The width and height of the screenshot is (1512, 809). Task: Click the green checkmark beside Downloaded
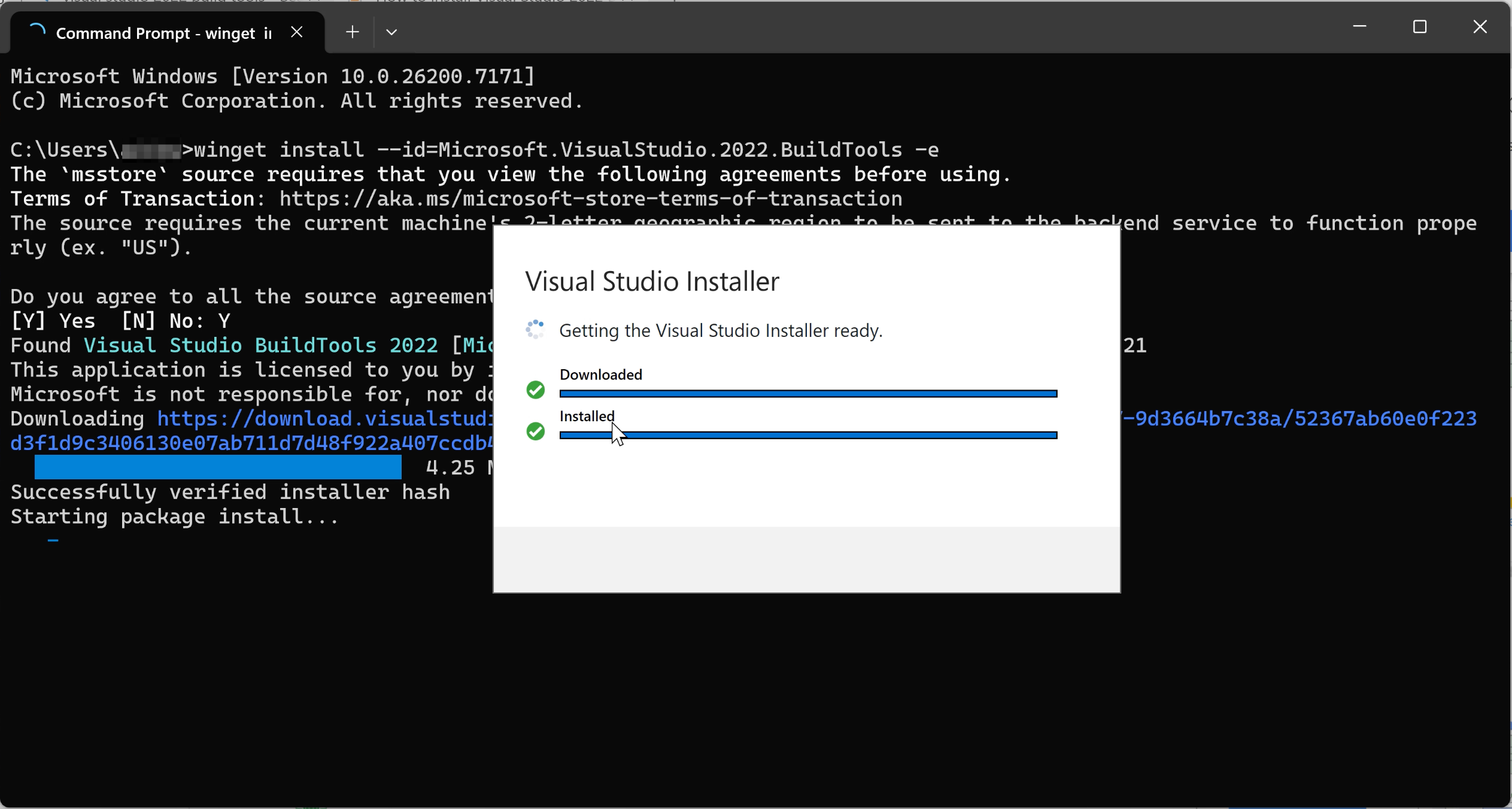point(535,390)
